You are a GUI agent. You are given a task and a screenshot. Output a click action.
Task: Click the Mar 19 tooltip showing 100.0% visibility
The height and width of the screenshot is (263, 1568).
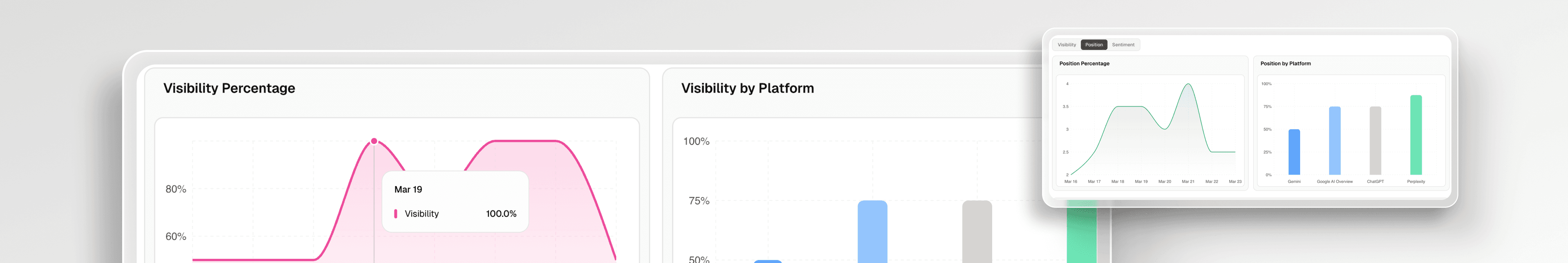click(455, 201)
